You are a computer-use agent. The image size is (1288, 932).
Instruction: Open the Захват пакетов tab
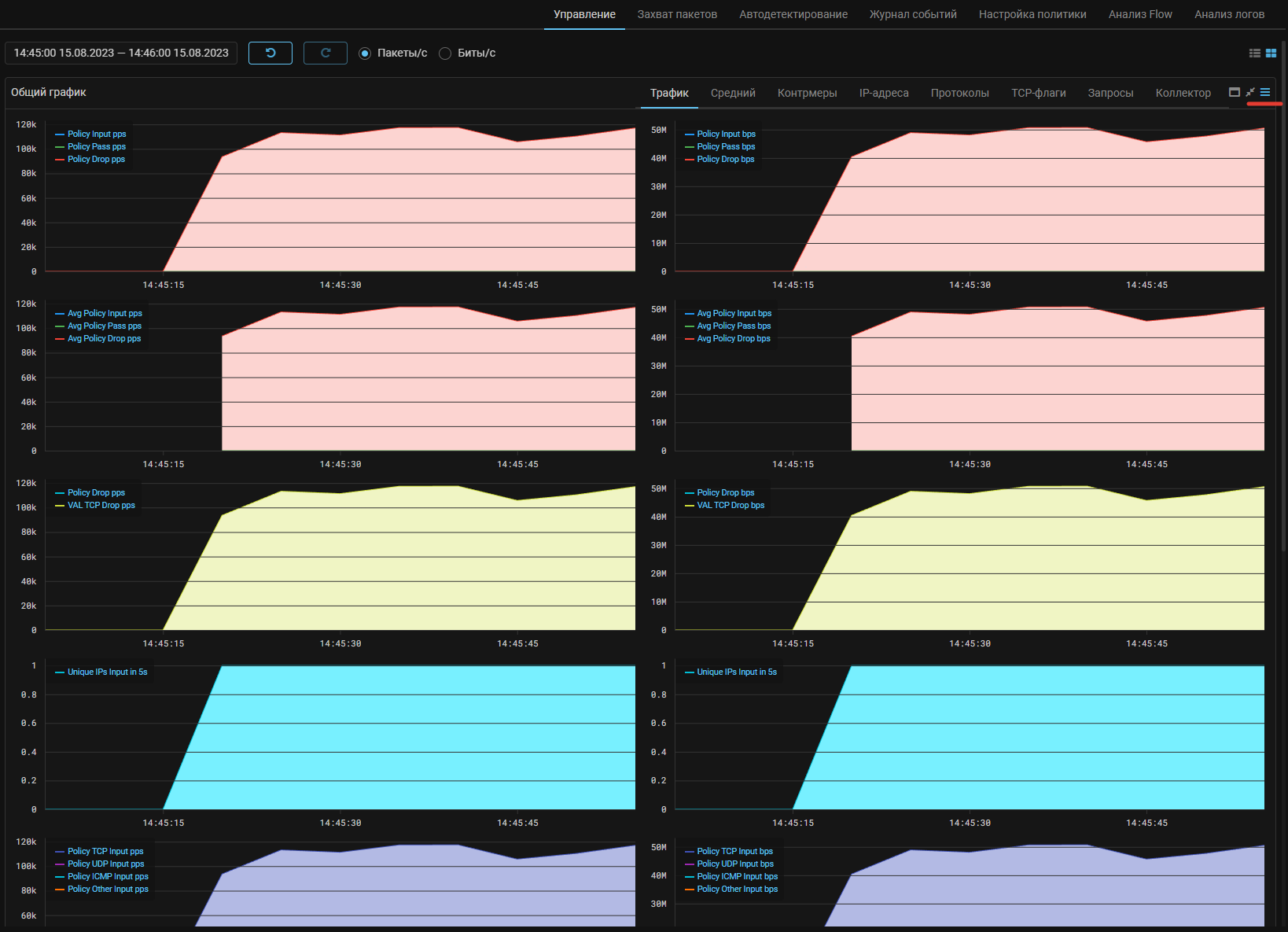(677, 14)
